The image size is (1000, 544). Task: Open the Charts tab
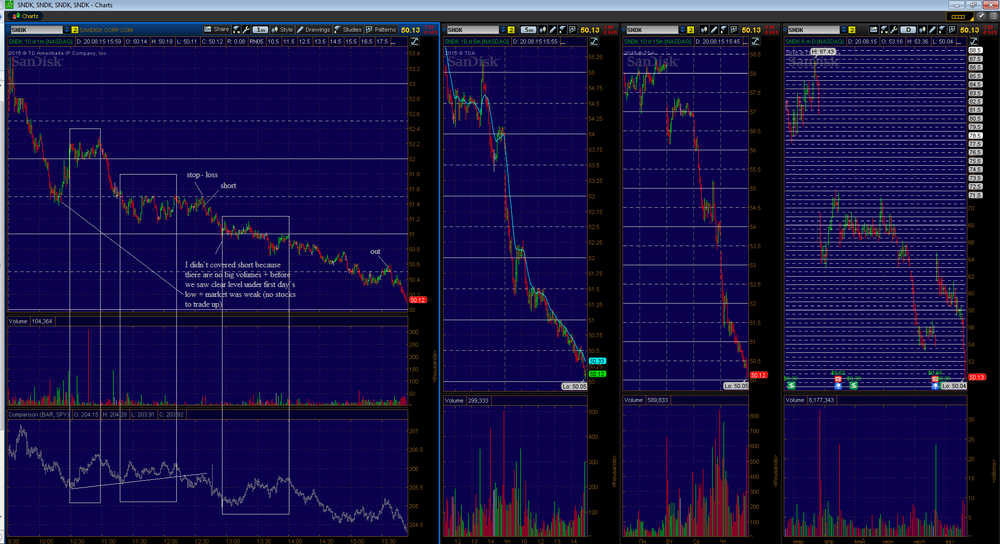tap(26, 16)
